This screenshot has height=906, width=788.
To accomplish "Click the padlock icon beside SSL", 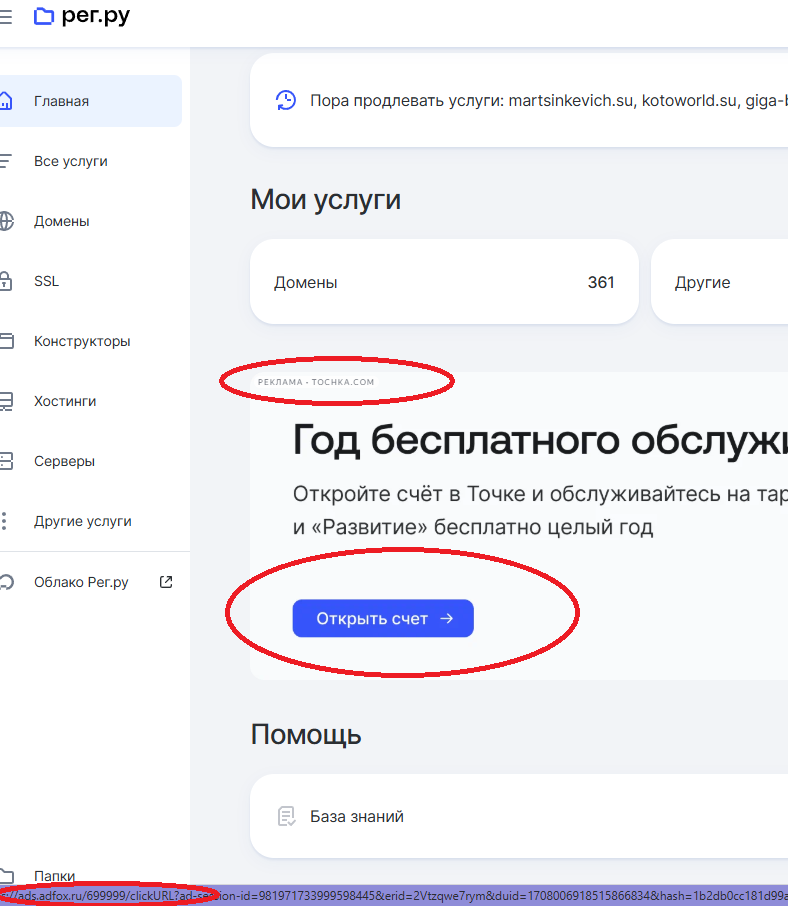I will (x=6, y=281).
